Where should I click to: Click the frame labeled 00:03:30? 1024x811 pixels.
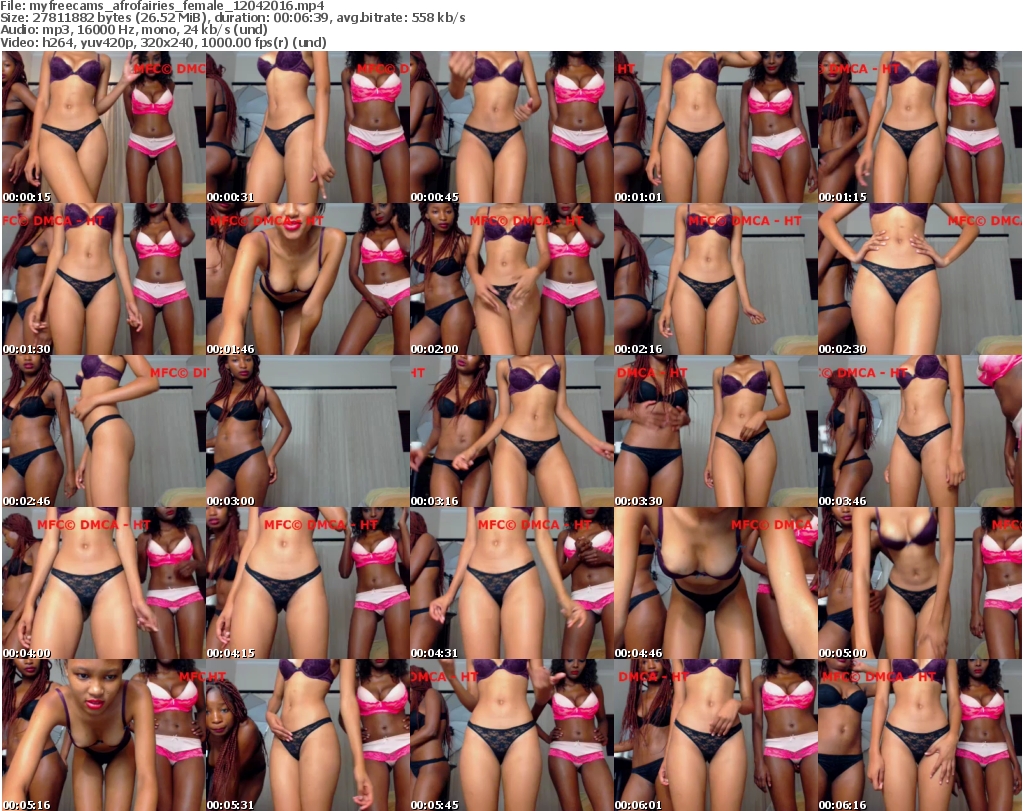[x=715, y=432]
